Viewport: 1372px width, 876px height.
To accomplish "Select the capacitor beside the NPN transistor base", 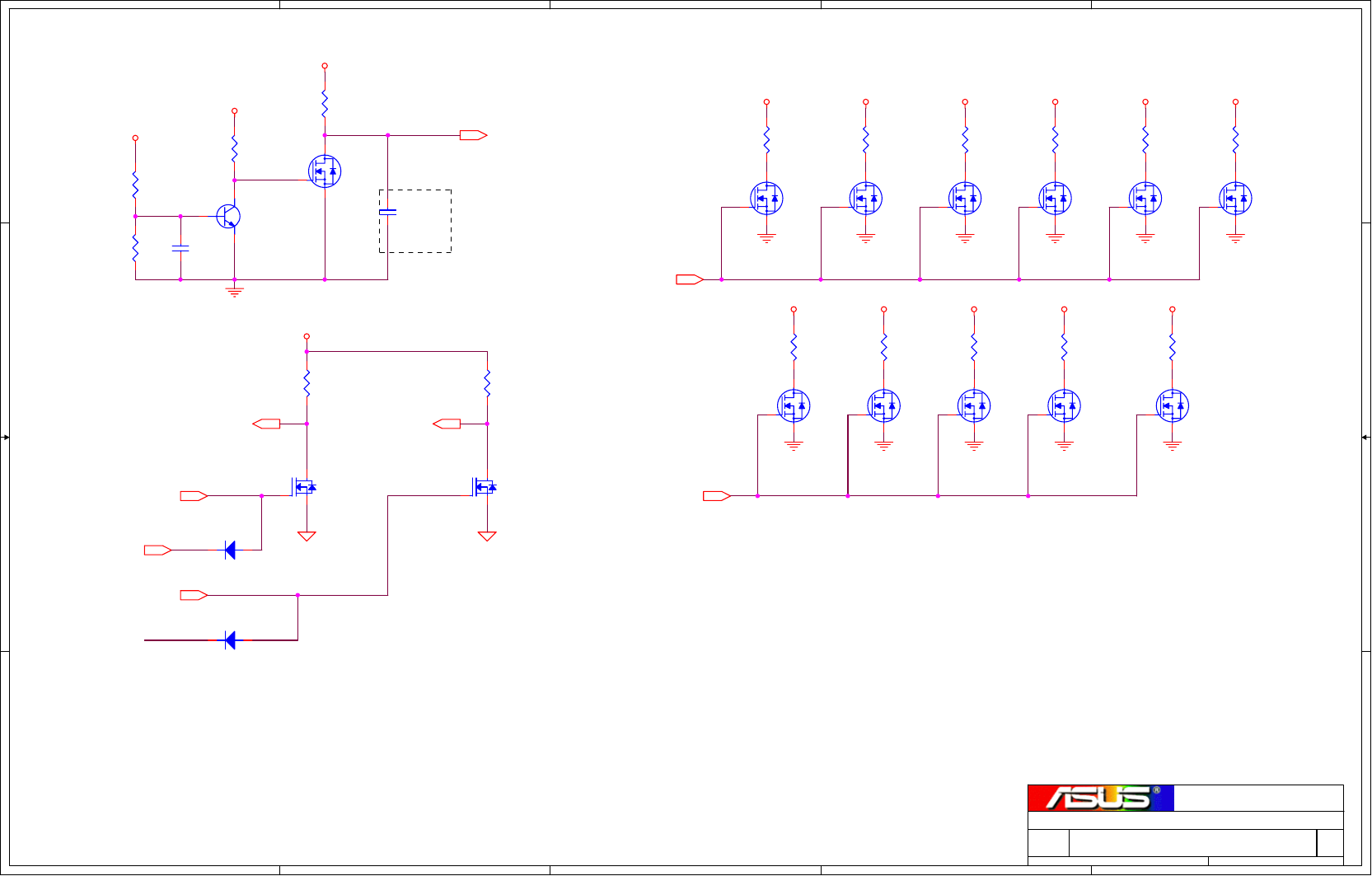I will [180, 247].
